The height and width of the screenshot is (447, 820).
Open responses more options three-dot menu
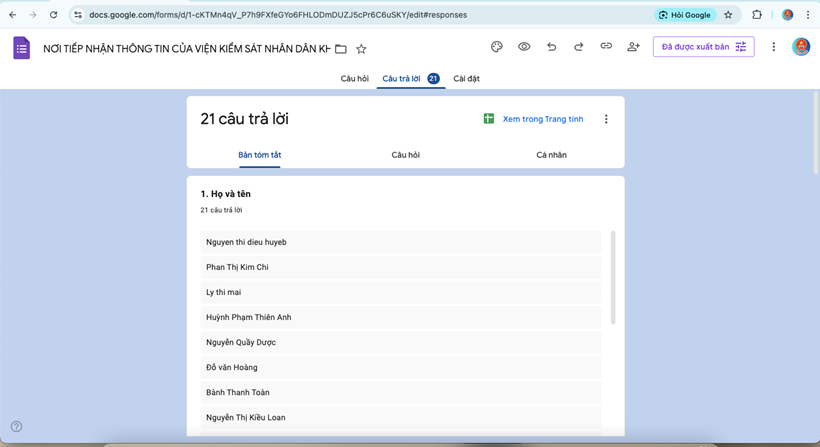[606, 119]
